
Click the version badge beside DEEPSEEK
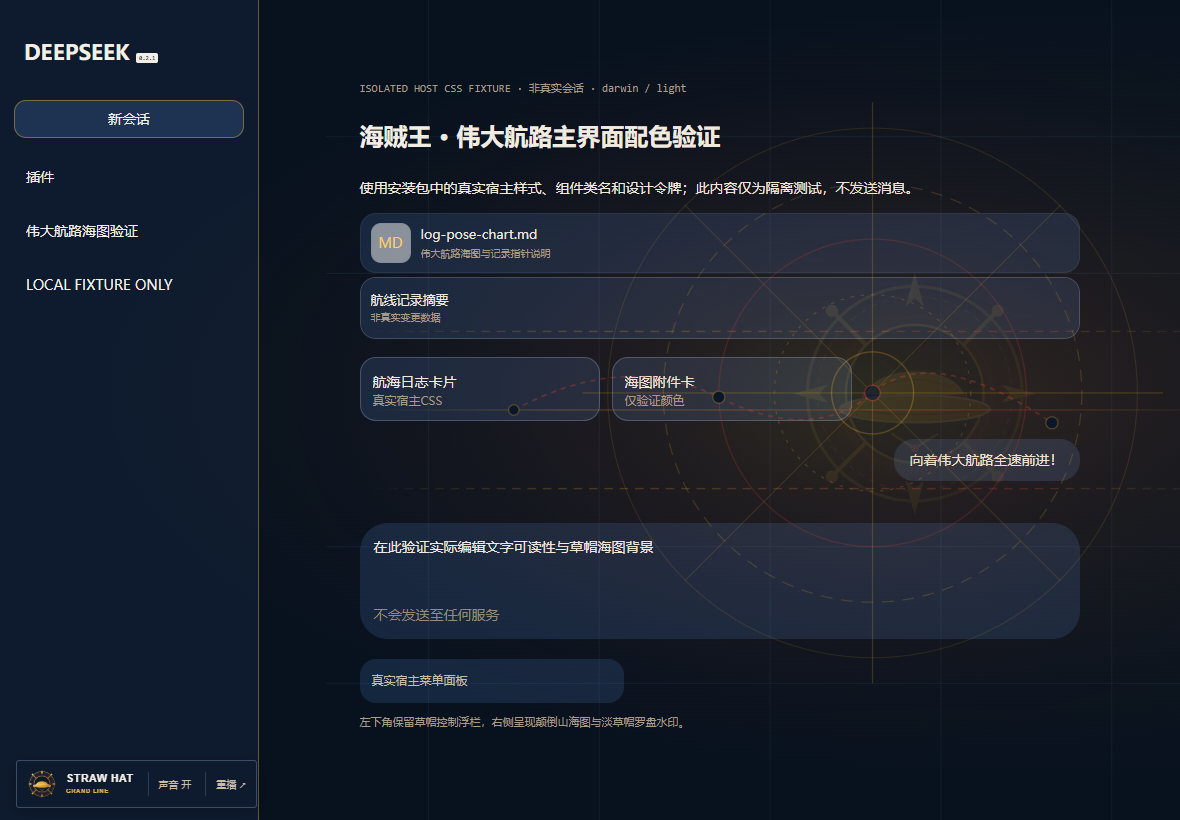(x=147, y=58)
